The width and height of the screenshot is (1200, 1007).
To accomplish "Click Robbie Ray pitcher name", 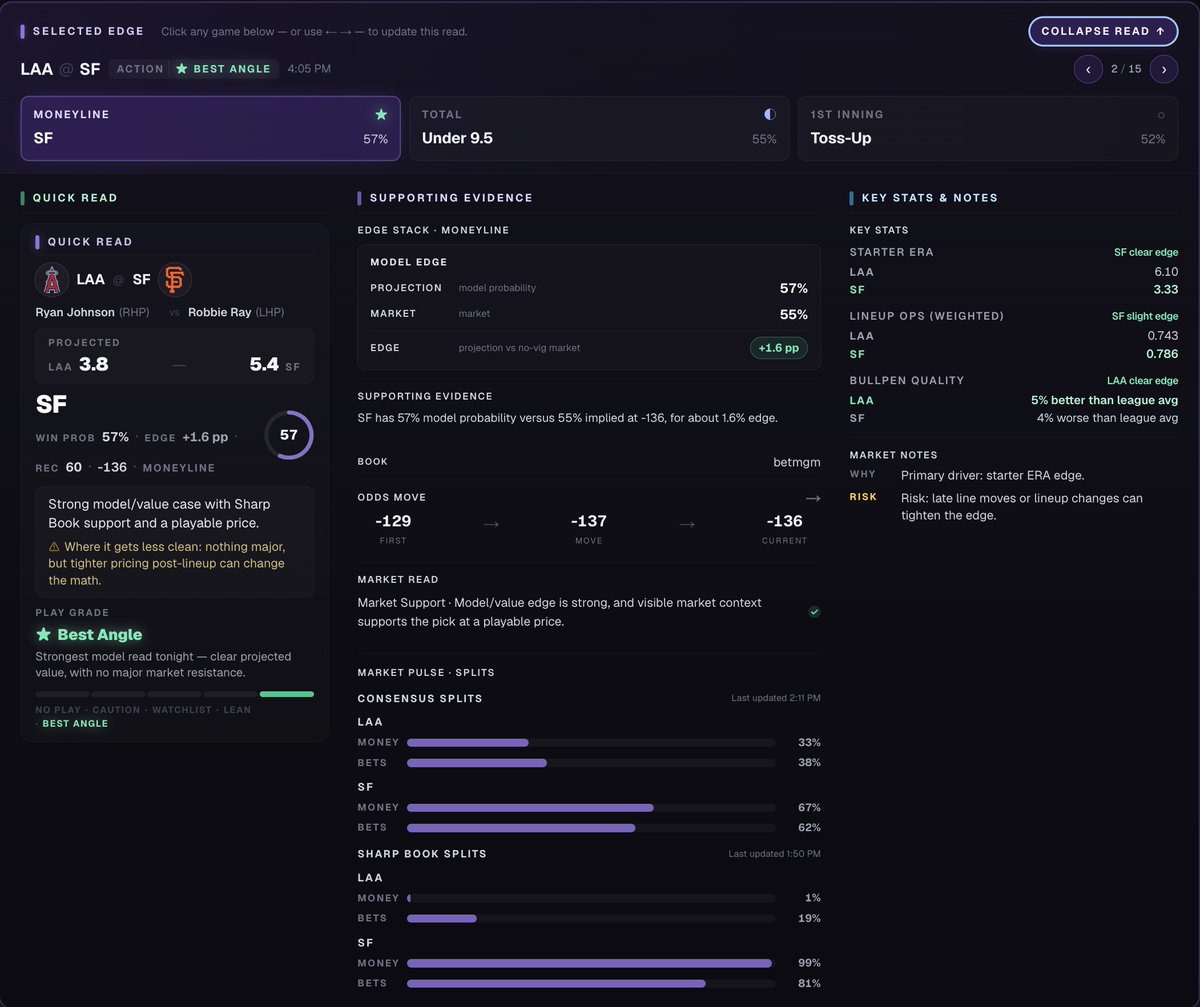I will click(222, 312).
